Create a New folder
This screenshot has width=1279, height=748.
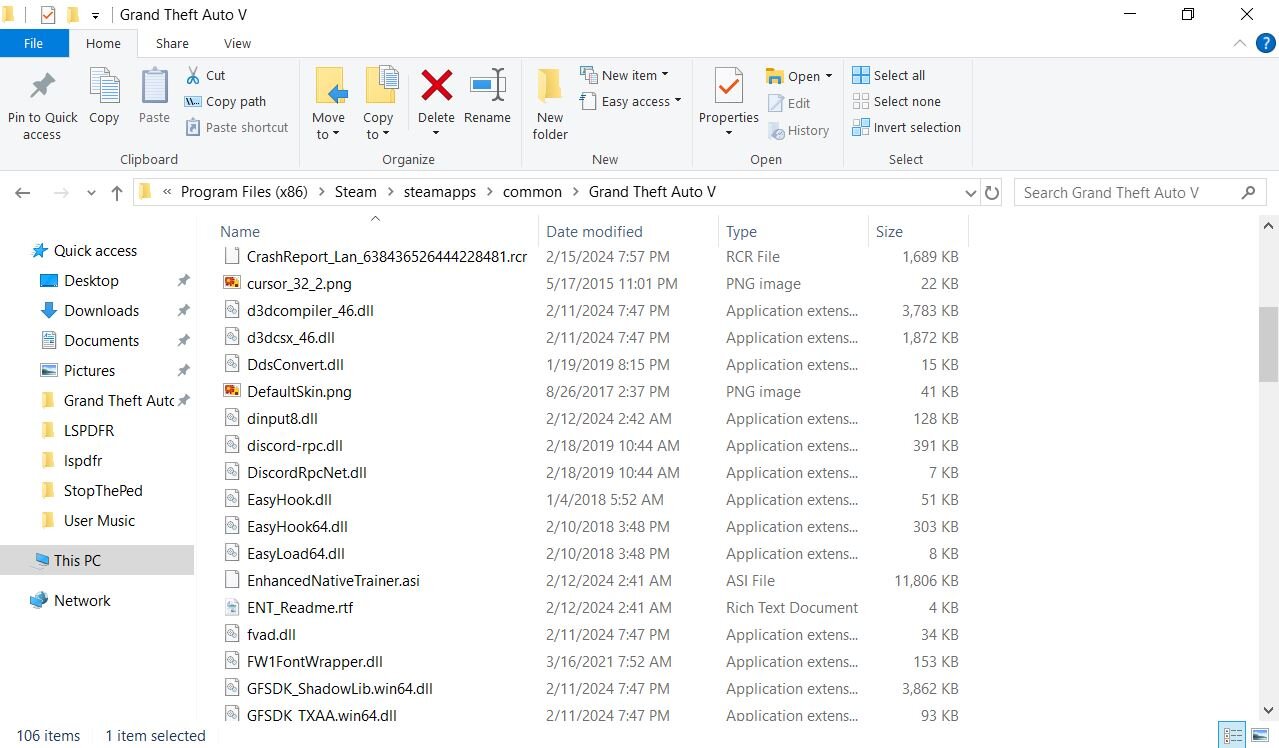click(x=550, y=105)
